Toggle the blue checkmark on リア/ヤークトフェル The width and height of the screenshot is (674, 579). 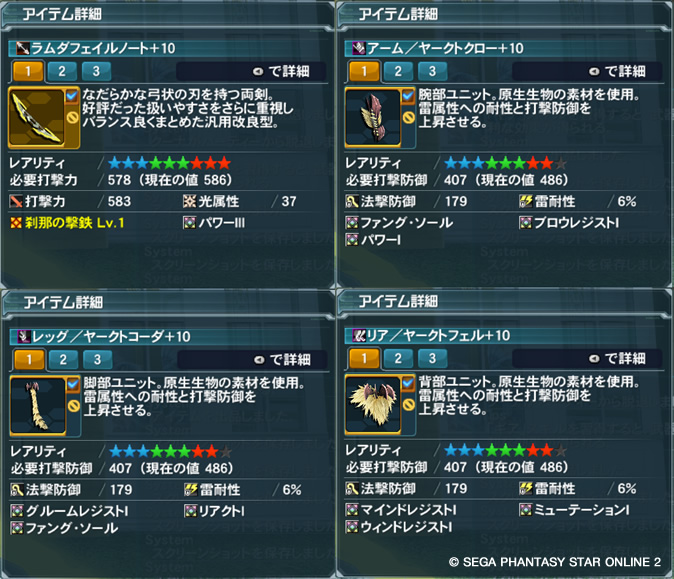pyautogui.click(x=408, y=383)
